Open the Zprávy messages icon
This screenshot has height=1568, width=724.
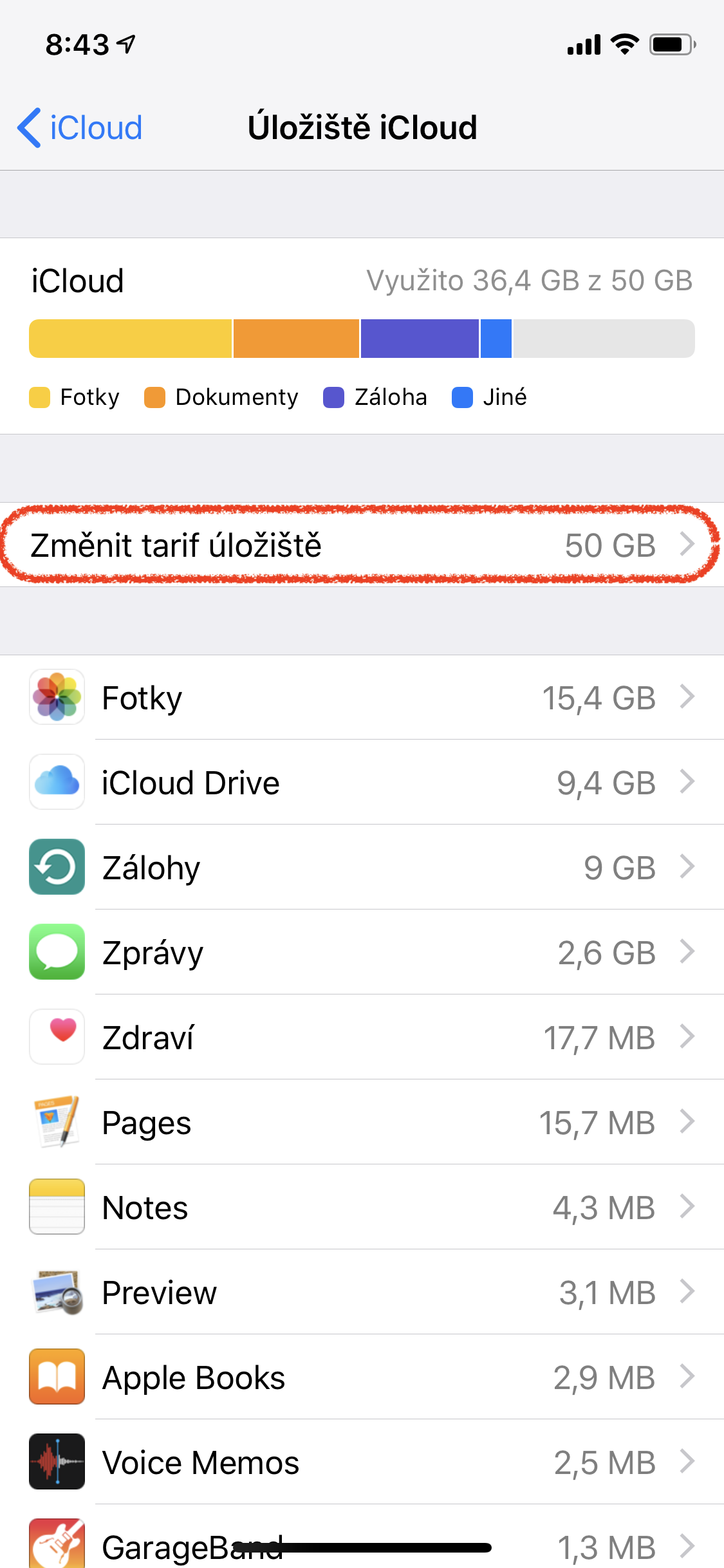tap(57, 952)
